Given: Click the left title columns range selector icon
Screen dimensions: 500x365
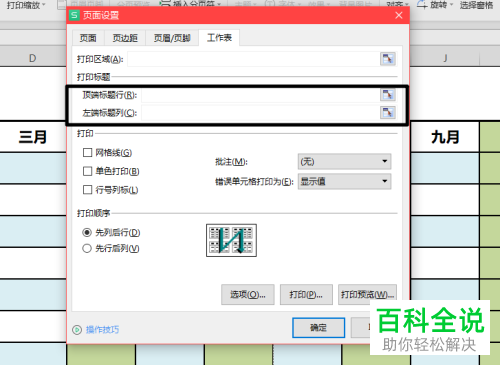Looking at the screenshot, I should click(388, 112).
